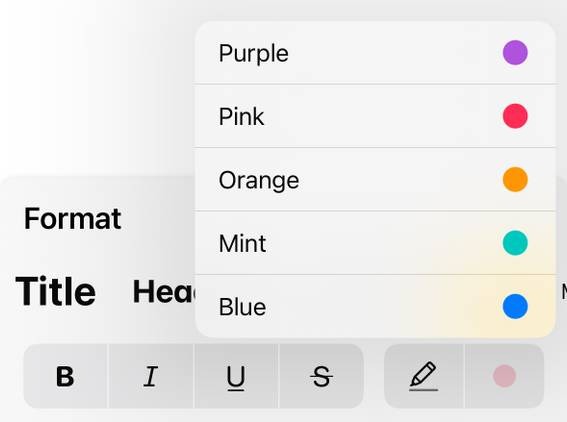Image resolution: width=567 pixels, height=422 pixels.
Task: Click the pink-red color circle
Action: point(515,116)
